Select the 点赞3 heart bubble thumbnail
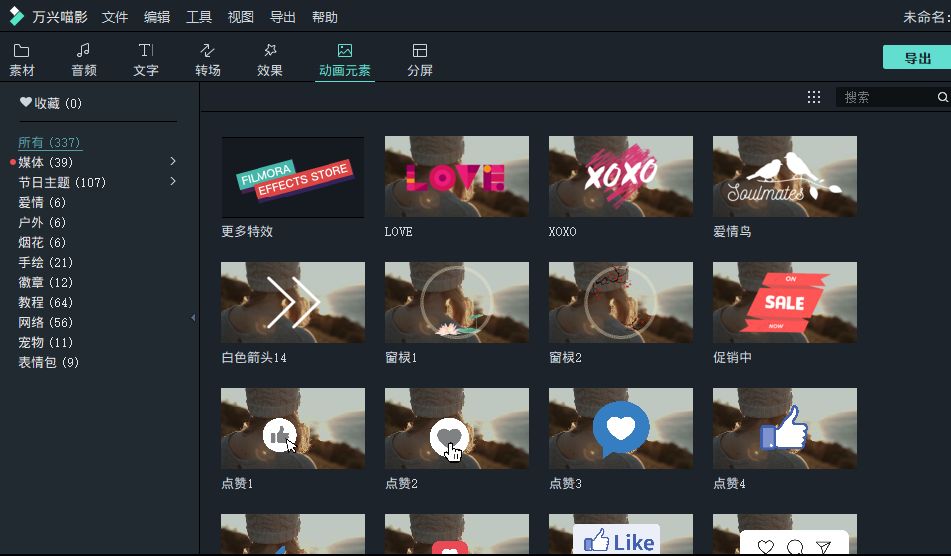 pyautogui.click(x=620, y=429)
